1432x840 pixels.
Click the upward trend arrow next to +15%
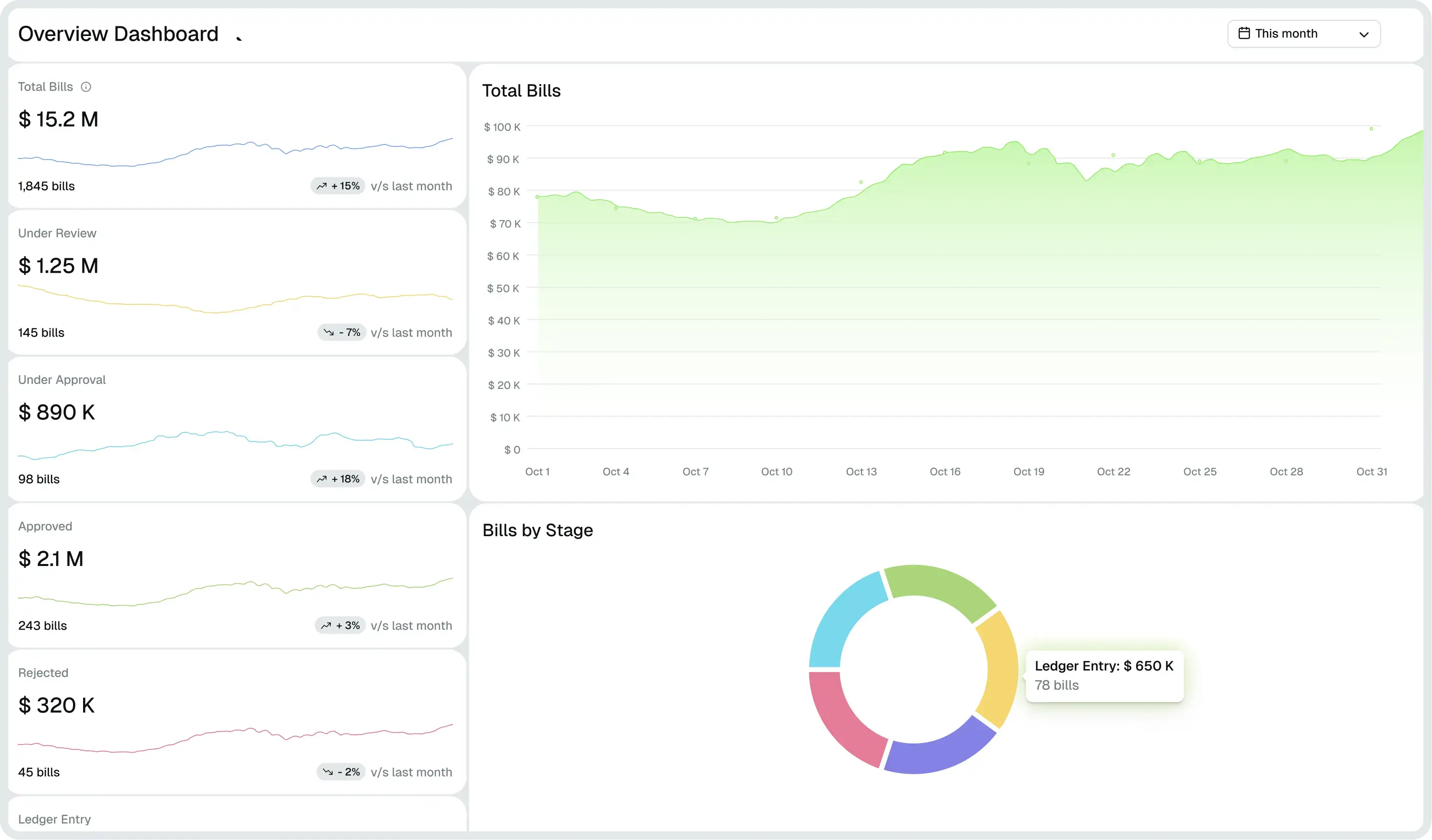pos(322,186)
